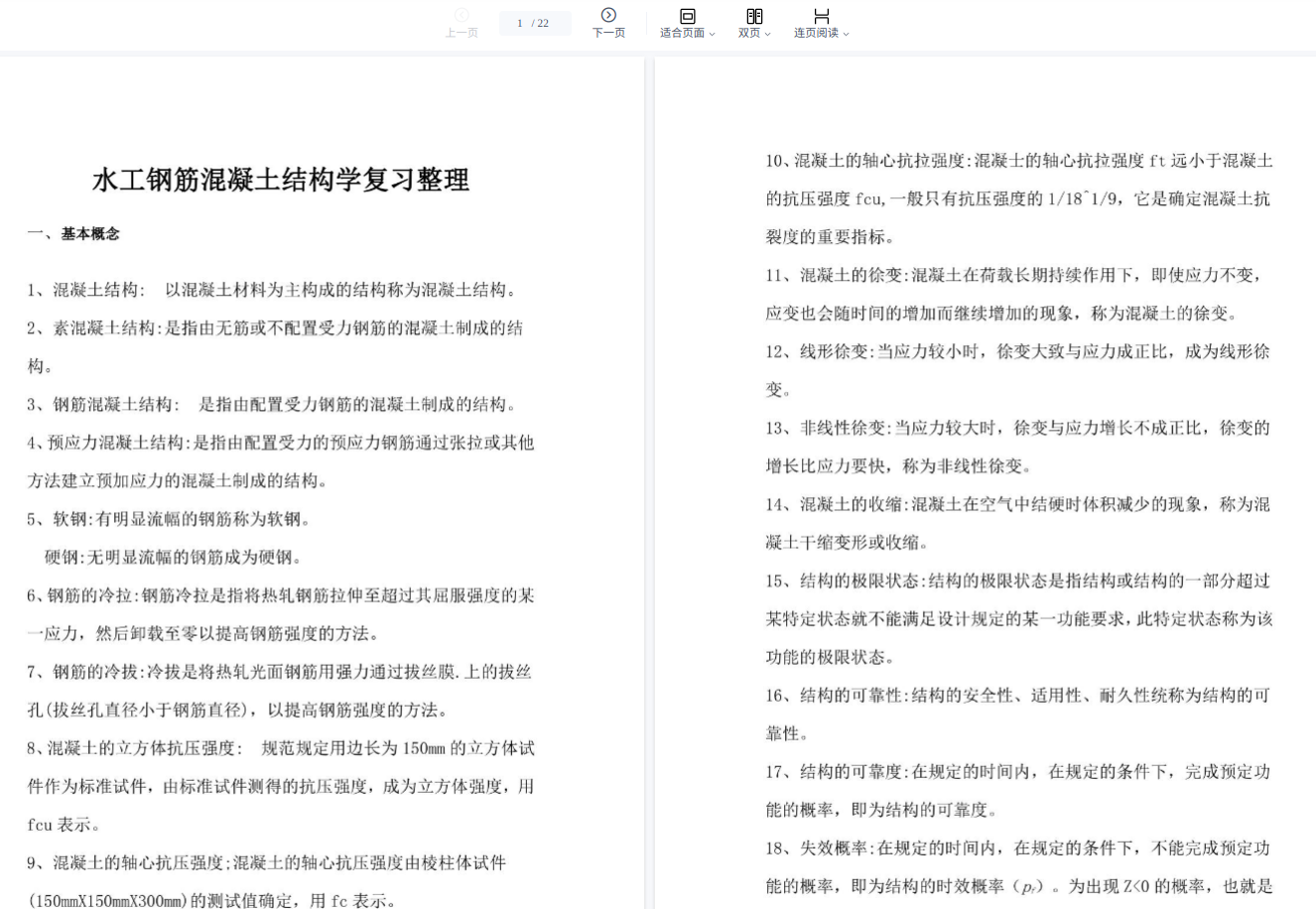This screenshot has width=1316, height=909.
Task: Expand the 连页阅读 dropdown chevron
Action: tap(846, 34)
